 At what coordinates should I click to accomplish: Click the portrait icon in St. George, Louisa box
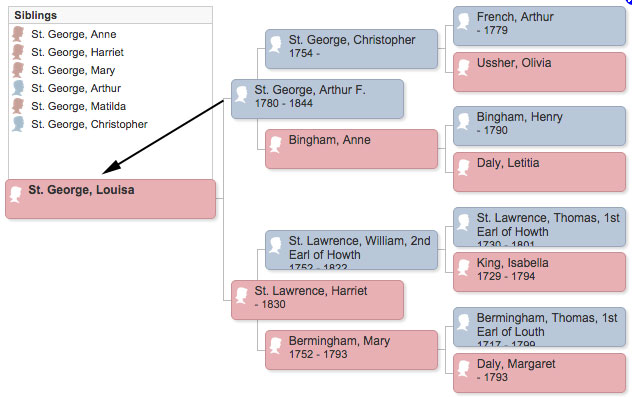tap(16, 194)
